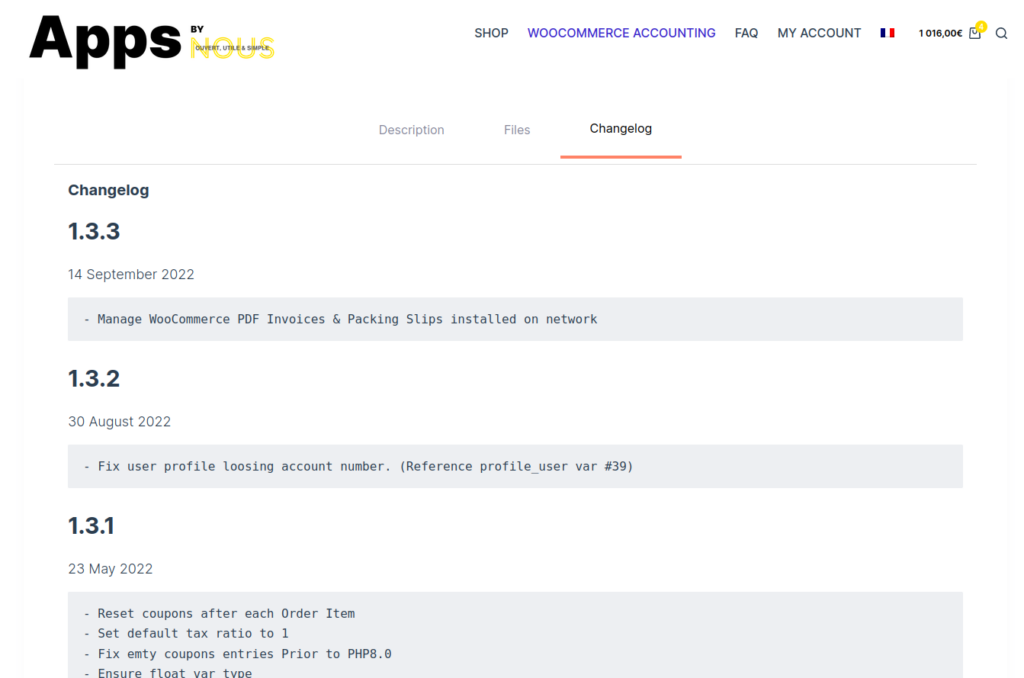Viewport: 1024px width, 678px height.
Task: Click the Manage WooCommerce PDF Invoices changelog entry
Action: click(x=346, y=318)
